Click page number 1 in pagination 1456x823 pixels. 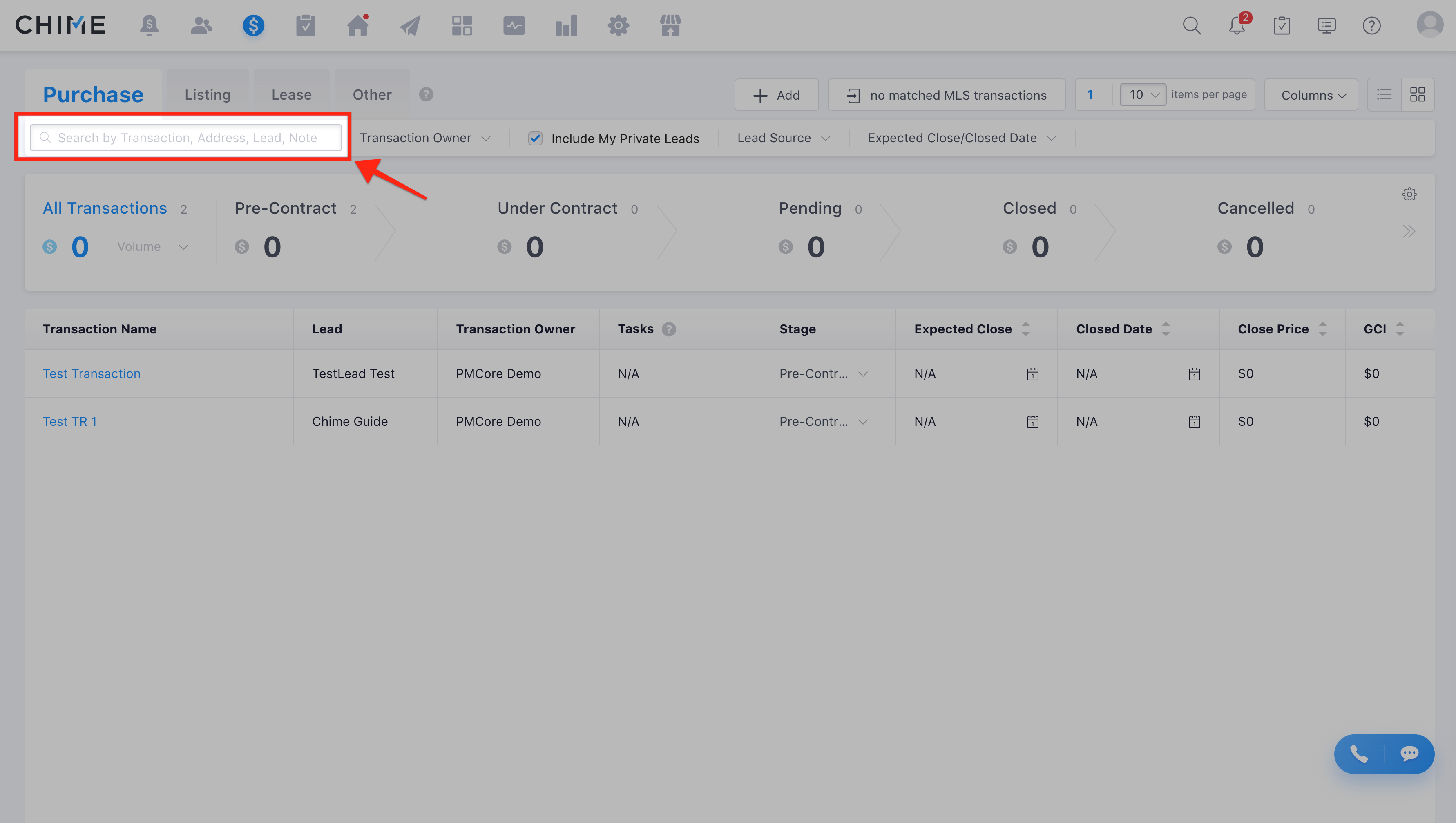pos(1090,94)
